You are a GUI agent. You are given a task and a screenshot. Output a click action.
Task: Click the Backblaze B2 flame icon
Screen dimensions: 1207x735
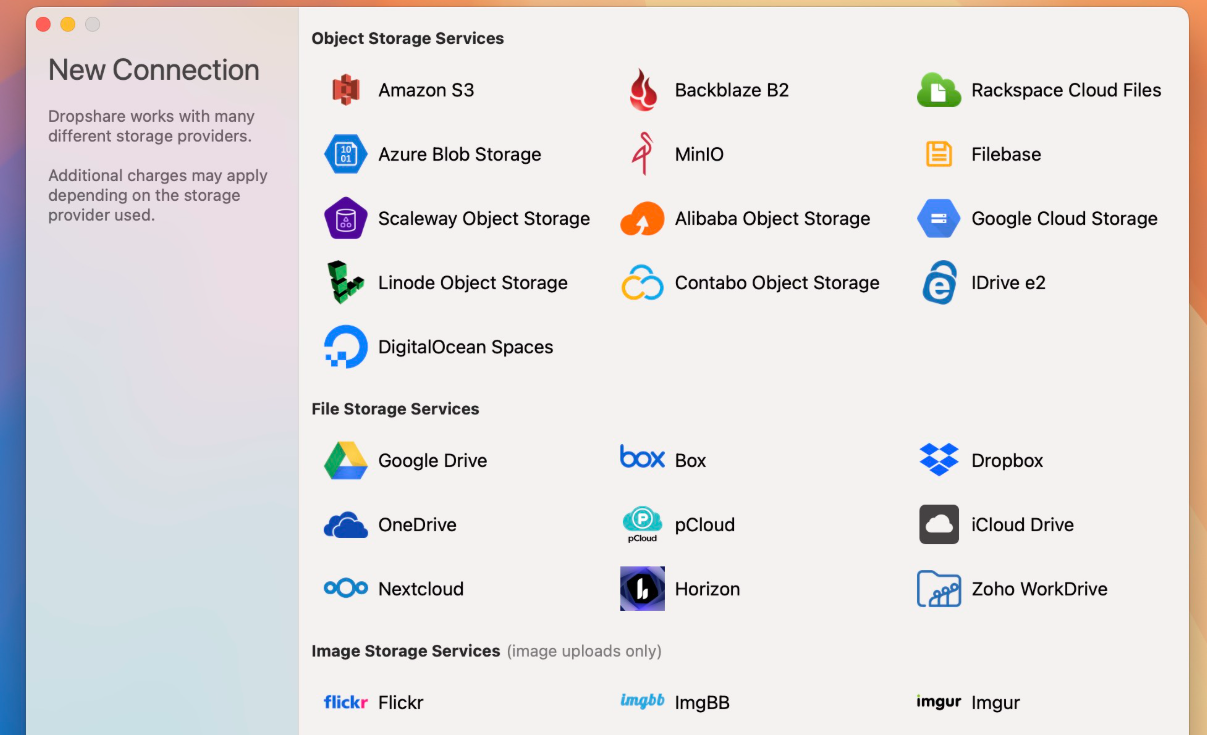(x=643, y=90)
